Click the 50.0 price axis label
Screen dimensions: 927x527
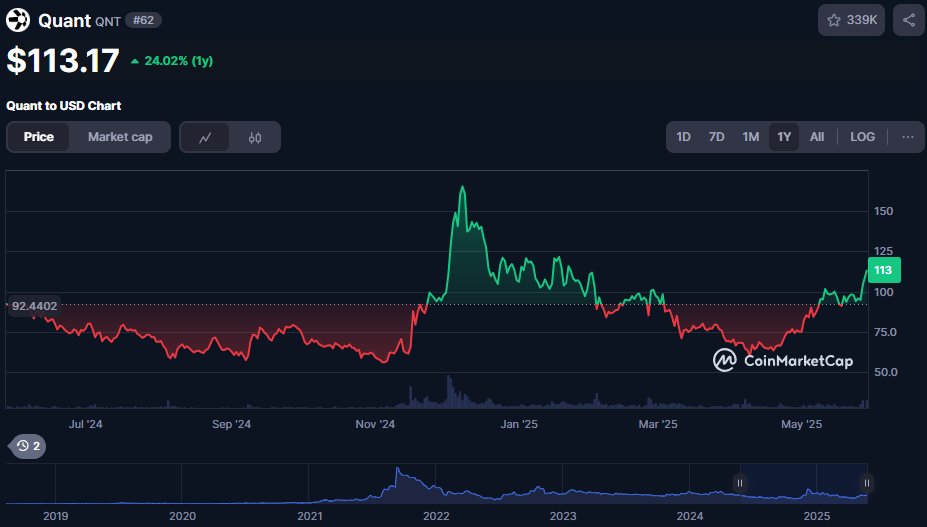point(886,372)
